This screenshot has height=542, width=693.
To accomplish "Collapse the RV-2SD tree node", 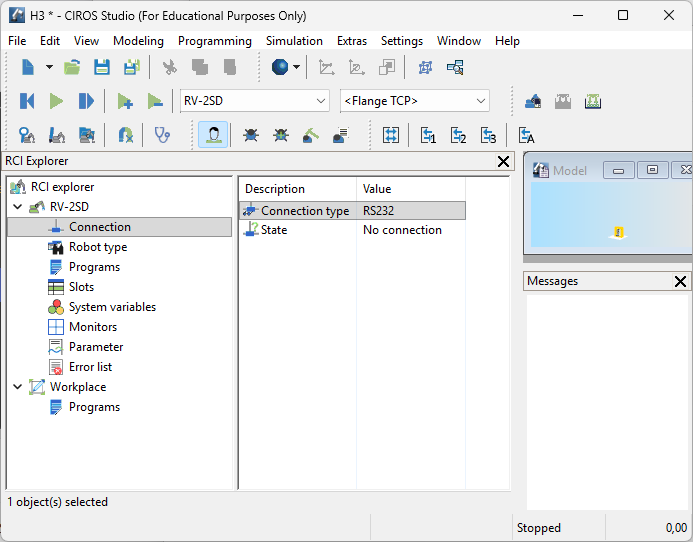I will pos(18,206).
